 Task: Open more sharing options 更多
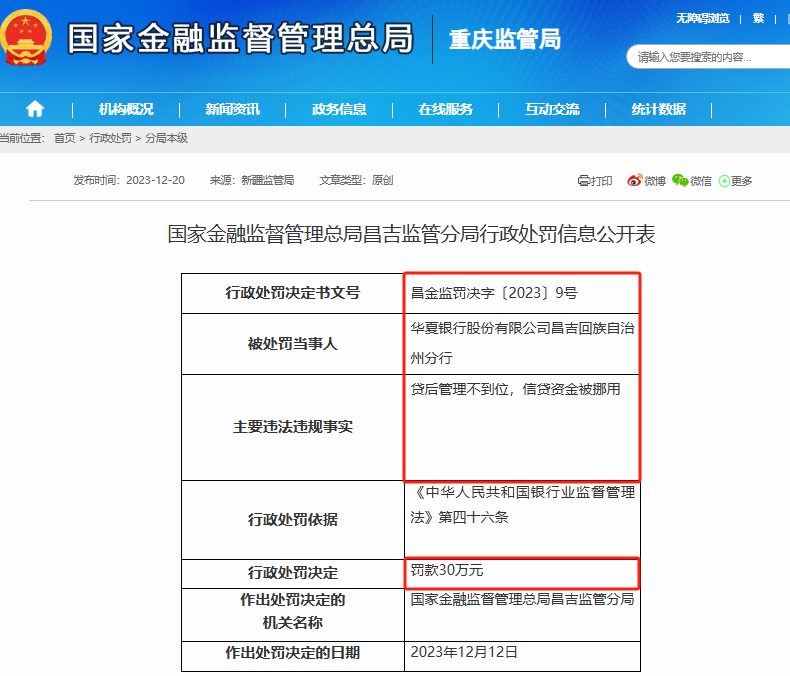735,181
